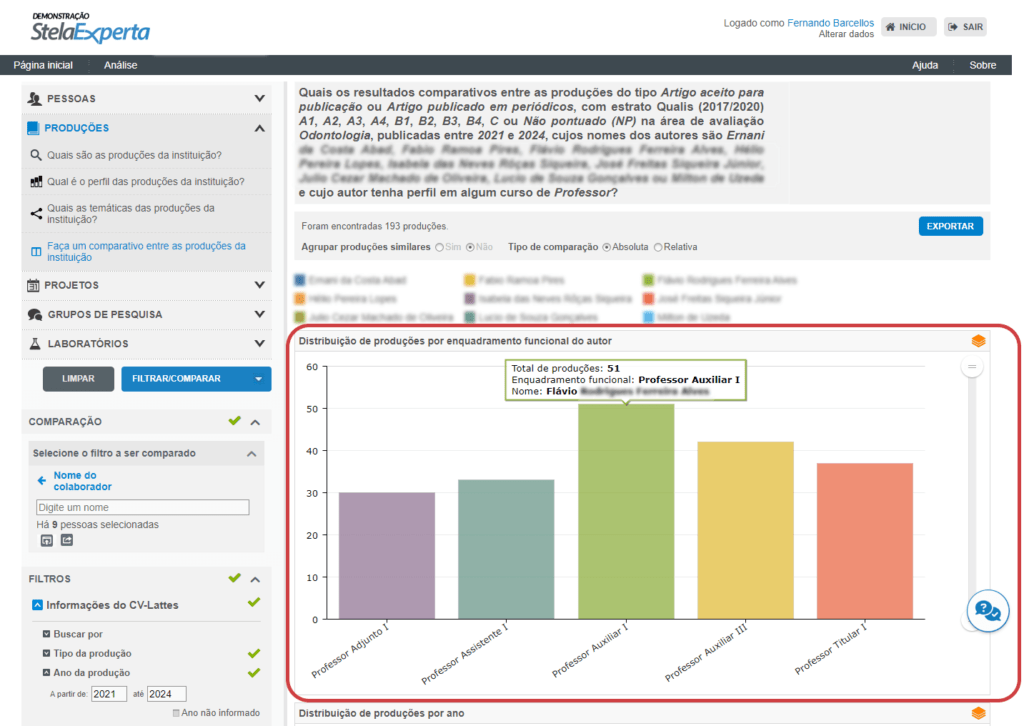Click the EXPORTAR button

click(x=950, y=226)
